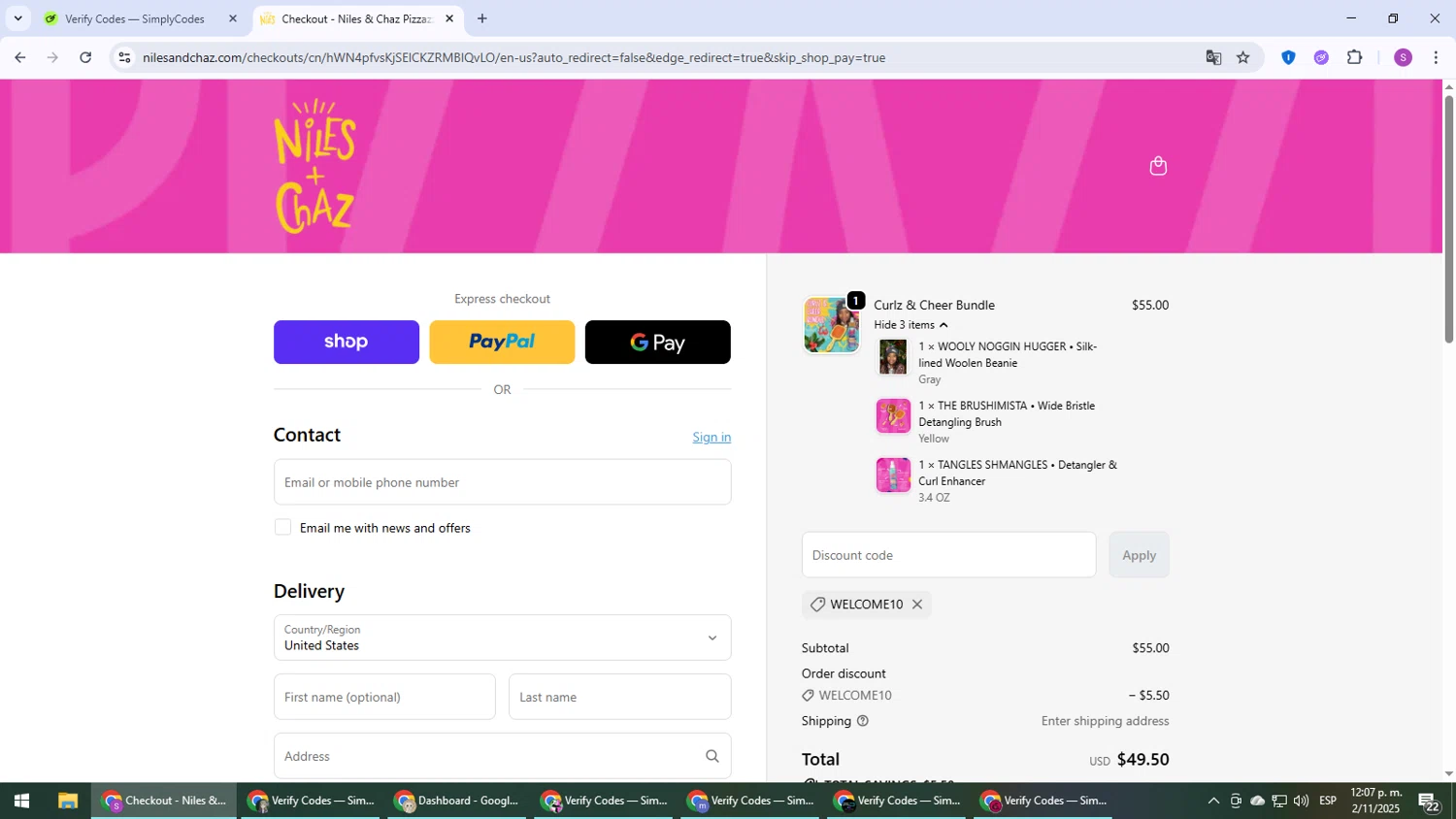
Task: View site information icon in address bar
Action: pyautogui.click(x=124, y=57)
